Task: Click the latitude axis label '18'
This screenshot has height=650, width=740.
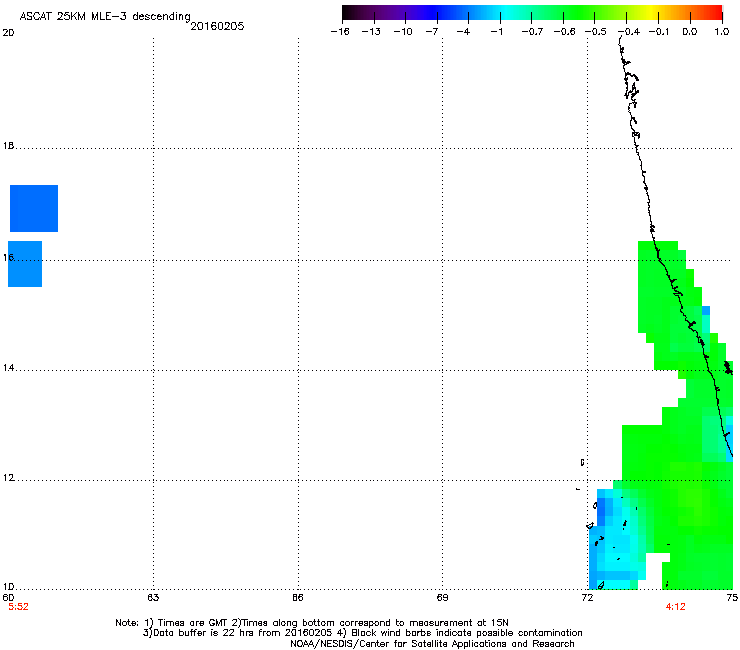Action: point(8,146)
